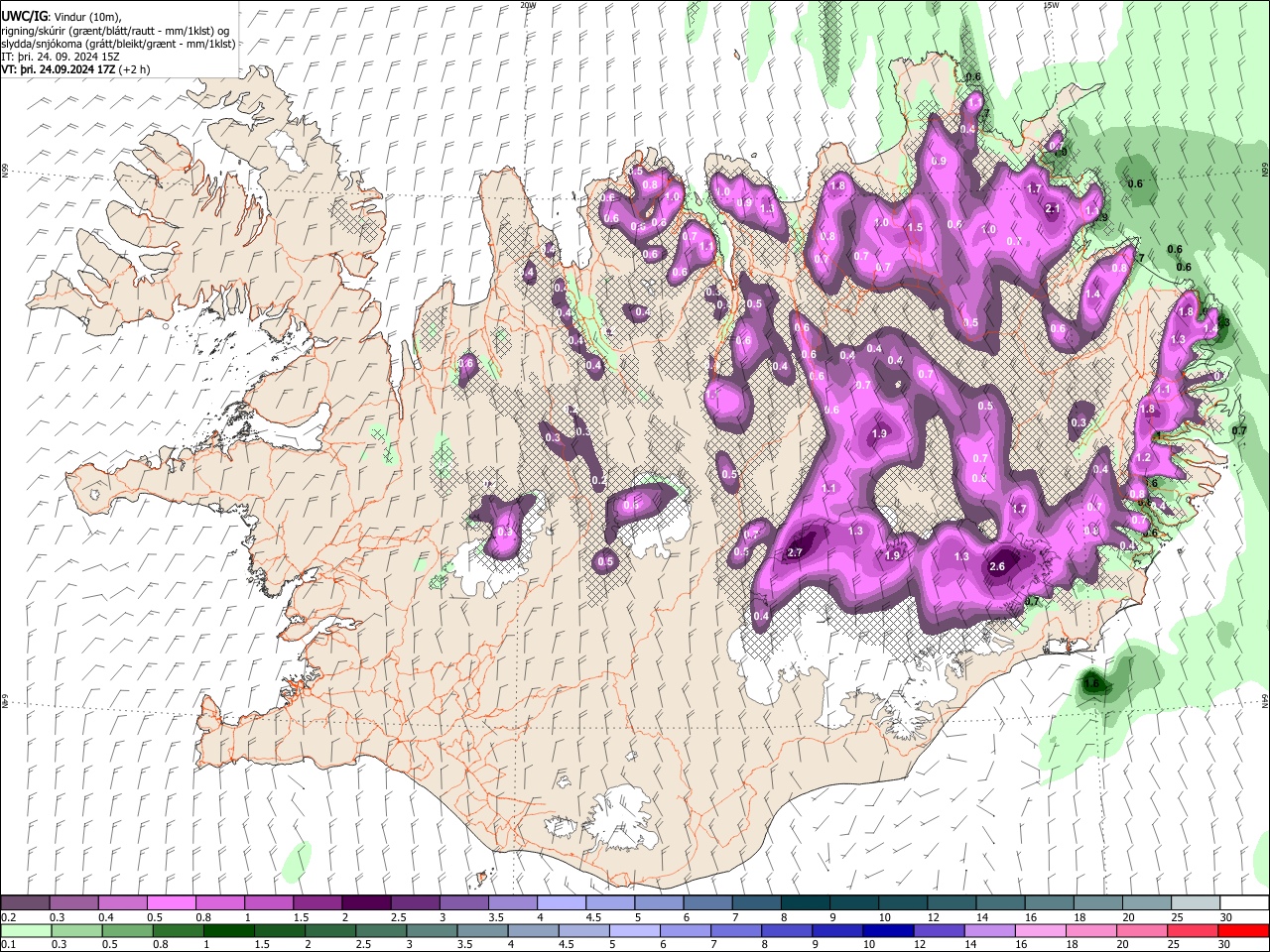Pick the light pink swatch labeled 16, bottom row
Viewport: 1270px width, 952px height.
1041,930
